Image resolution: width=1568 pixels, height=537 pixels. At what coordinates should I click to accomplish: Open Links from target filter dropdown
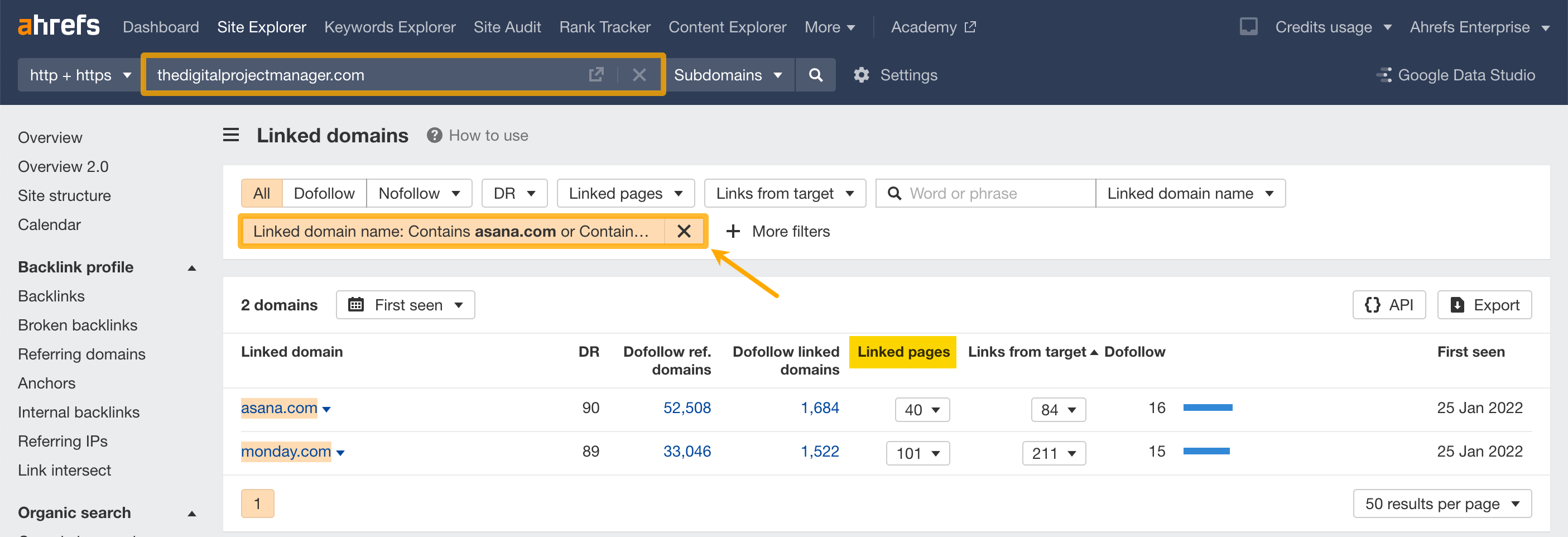pyautogui.click(x=785, y=193)
